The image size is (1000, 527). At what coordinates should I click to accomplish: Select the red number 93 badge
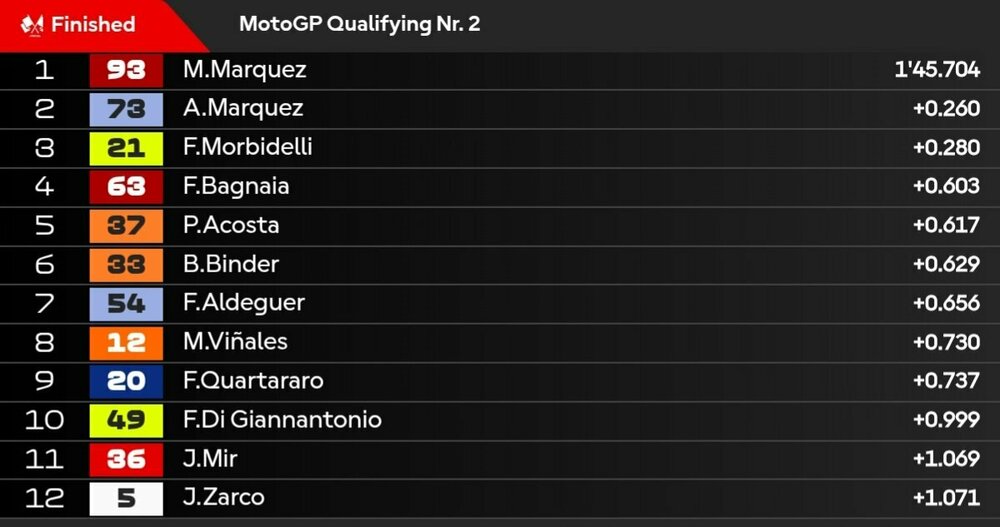(126, 70)
